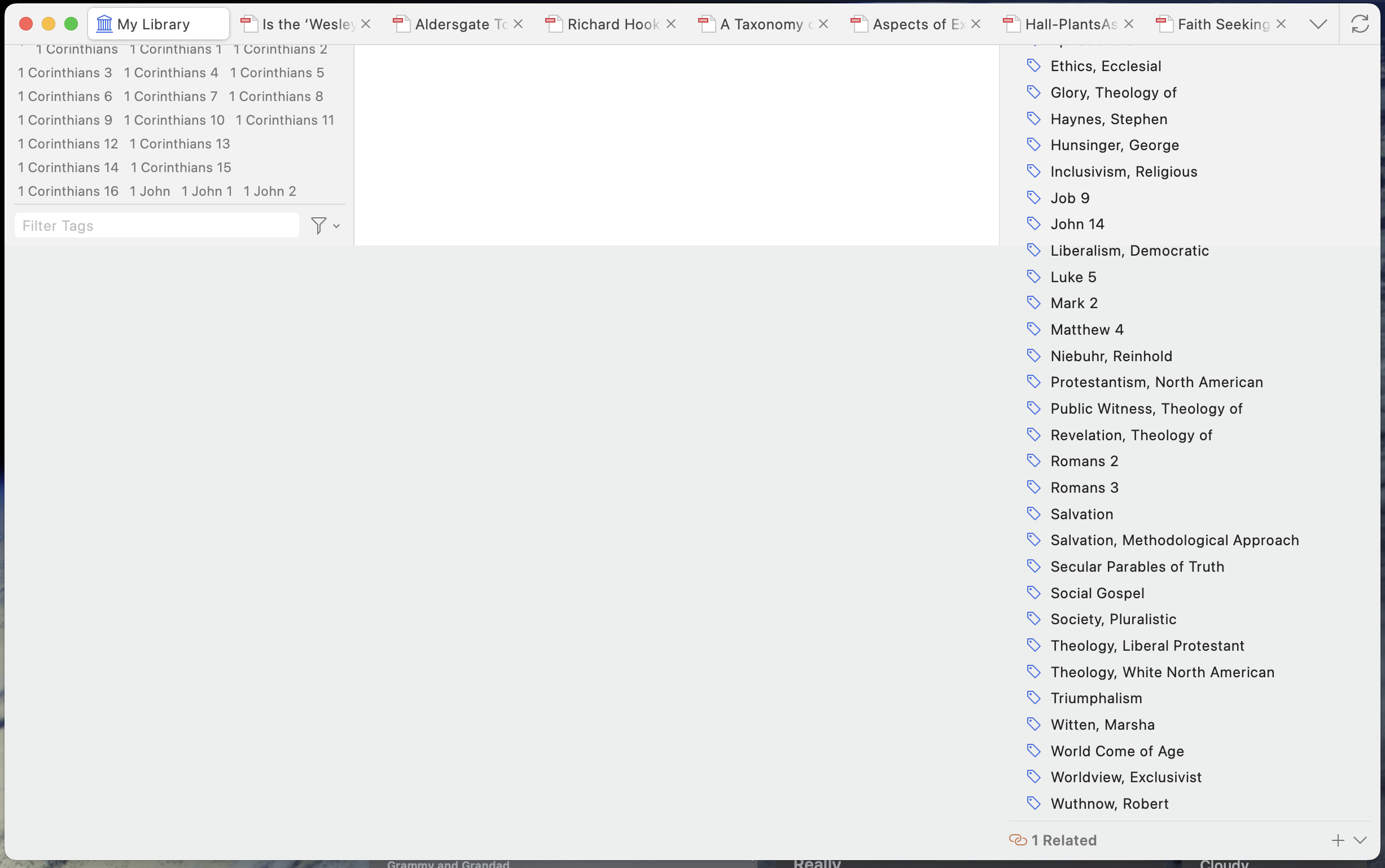Click the Related items link icon
Viewport: 1385px width, 868px height.
1018,840
